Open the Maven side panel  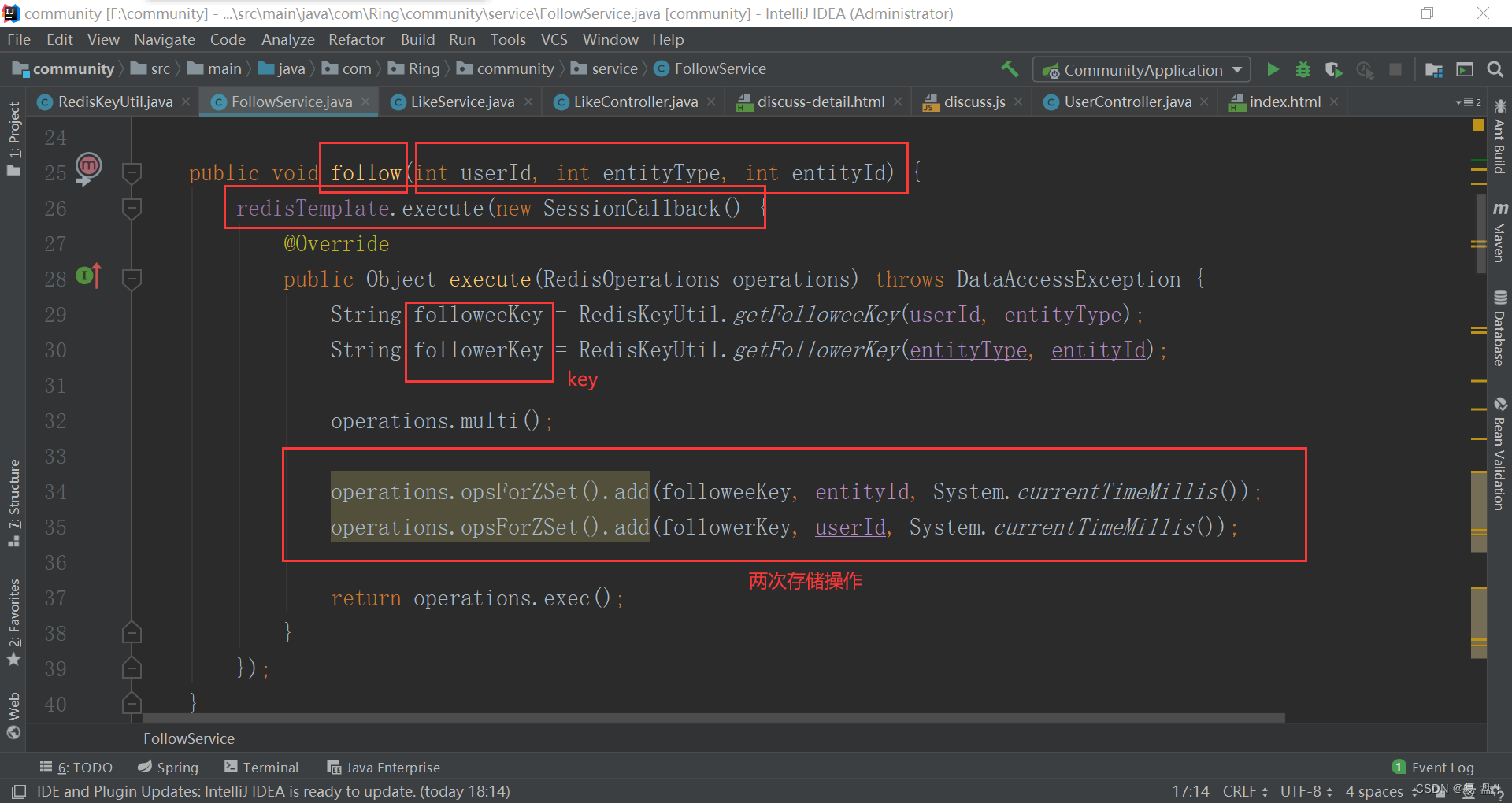(1499, 231)
